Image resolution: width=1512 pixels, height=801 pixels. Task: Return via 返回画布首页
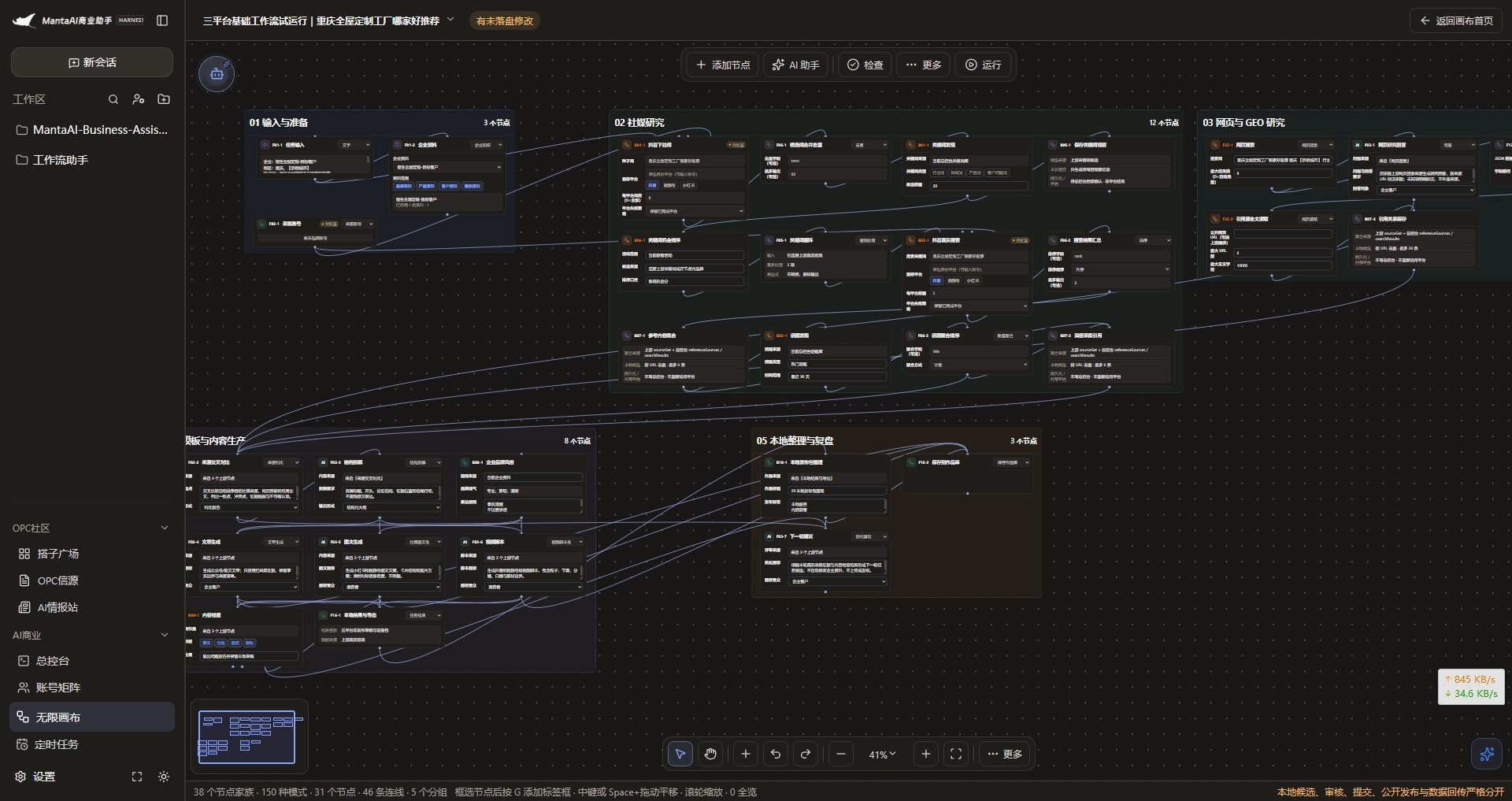[1456, 20]
